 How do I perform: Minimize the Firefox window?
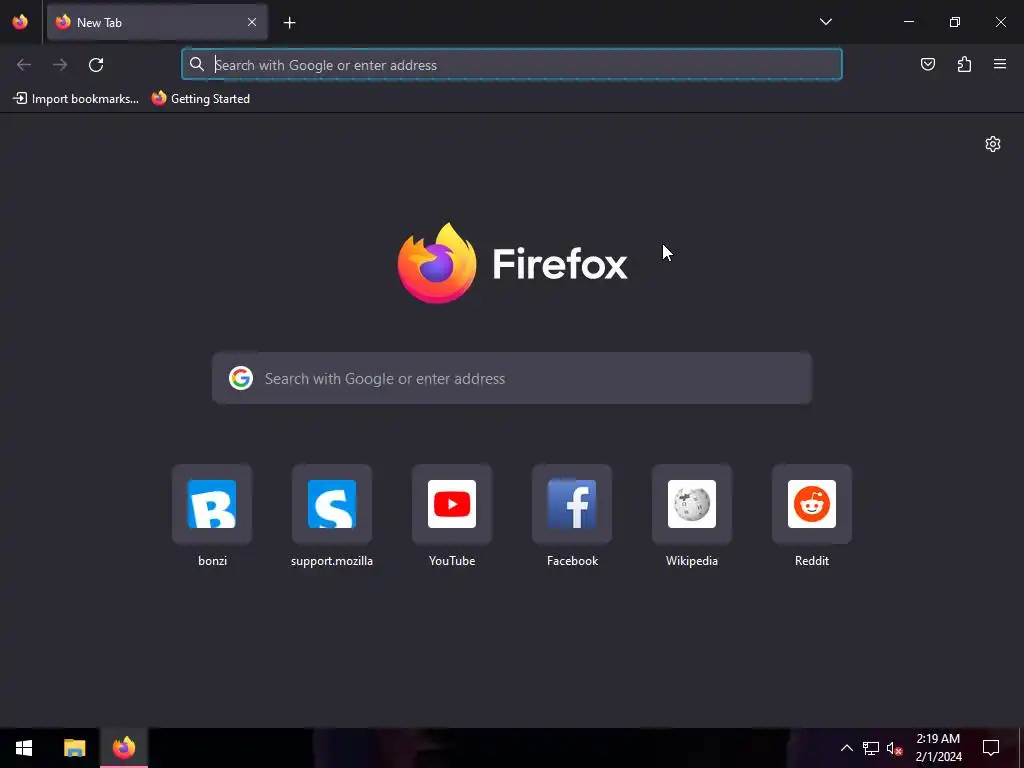click(908, 22)
